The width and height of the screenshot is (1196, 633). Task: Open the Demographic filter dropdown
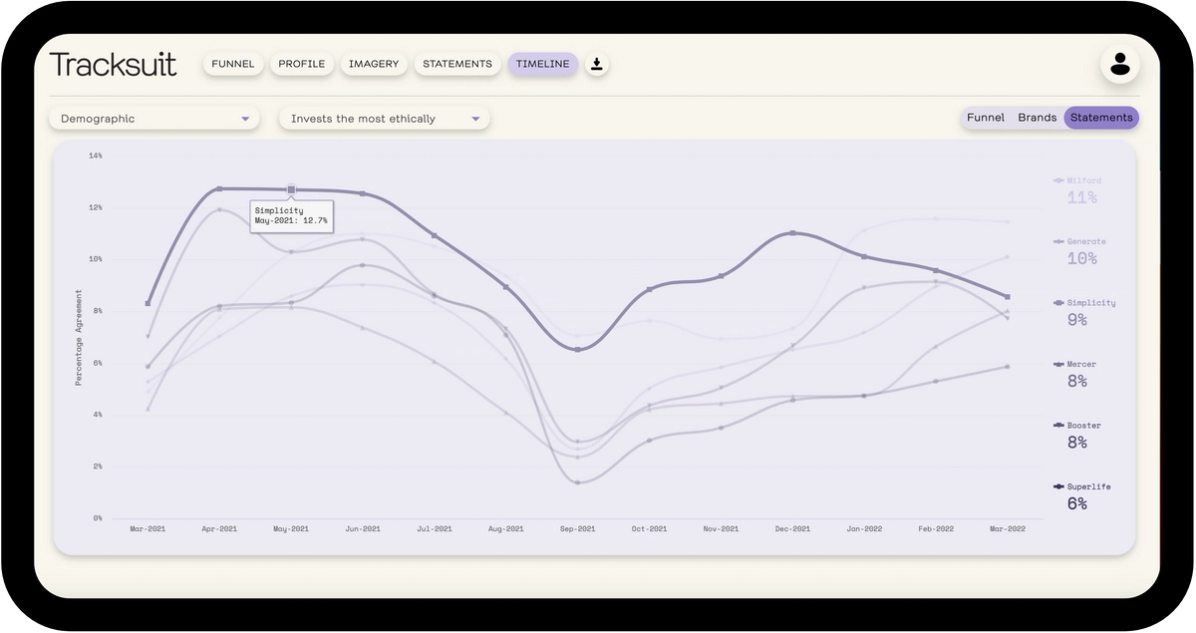(x=153, y=118)
